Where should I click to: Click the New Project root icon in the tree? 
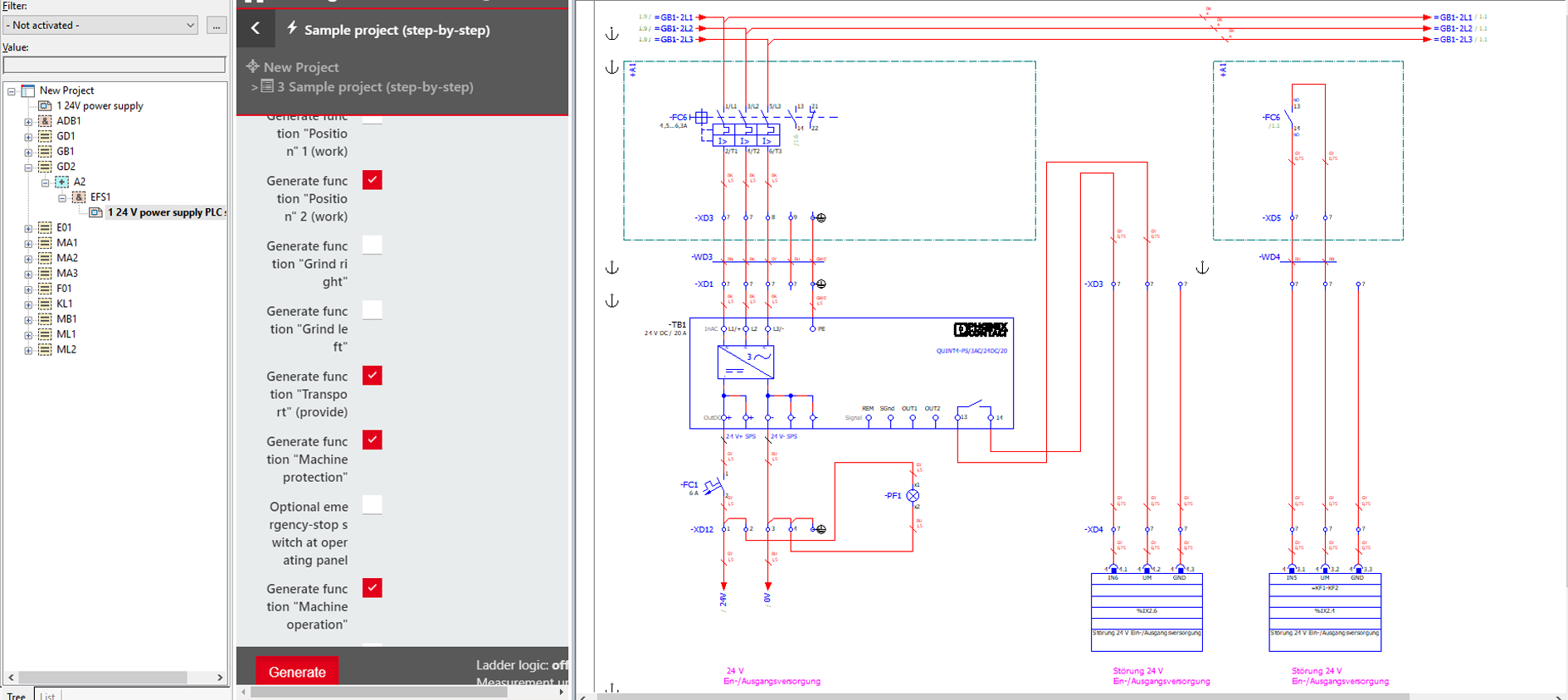[x=28, y=90]
